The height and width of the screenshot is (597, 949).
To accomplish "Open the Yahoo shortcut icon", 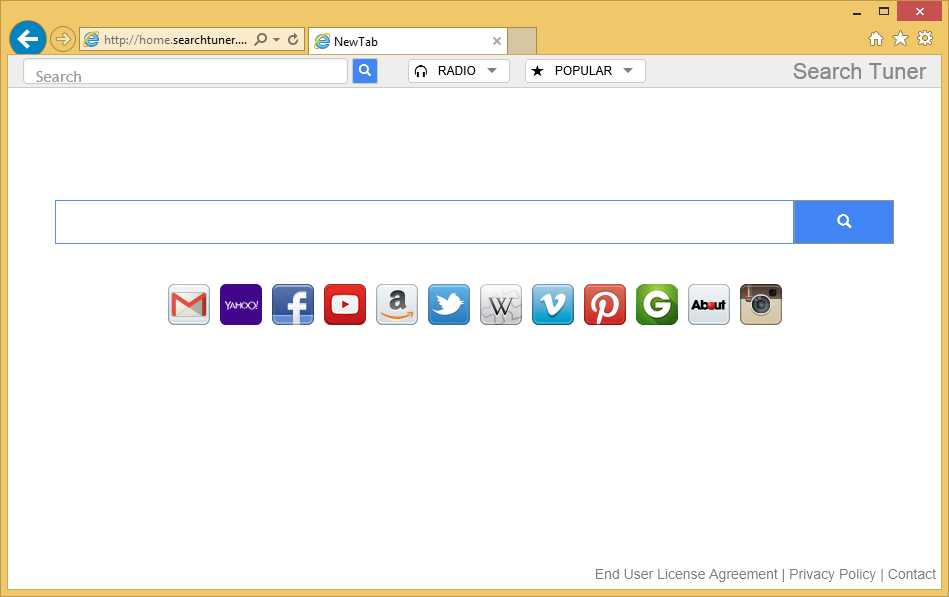I will pyautogui.click(x=241, y=305).
